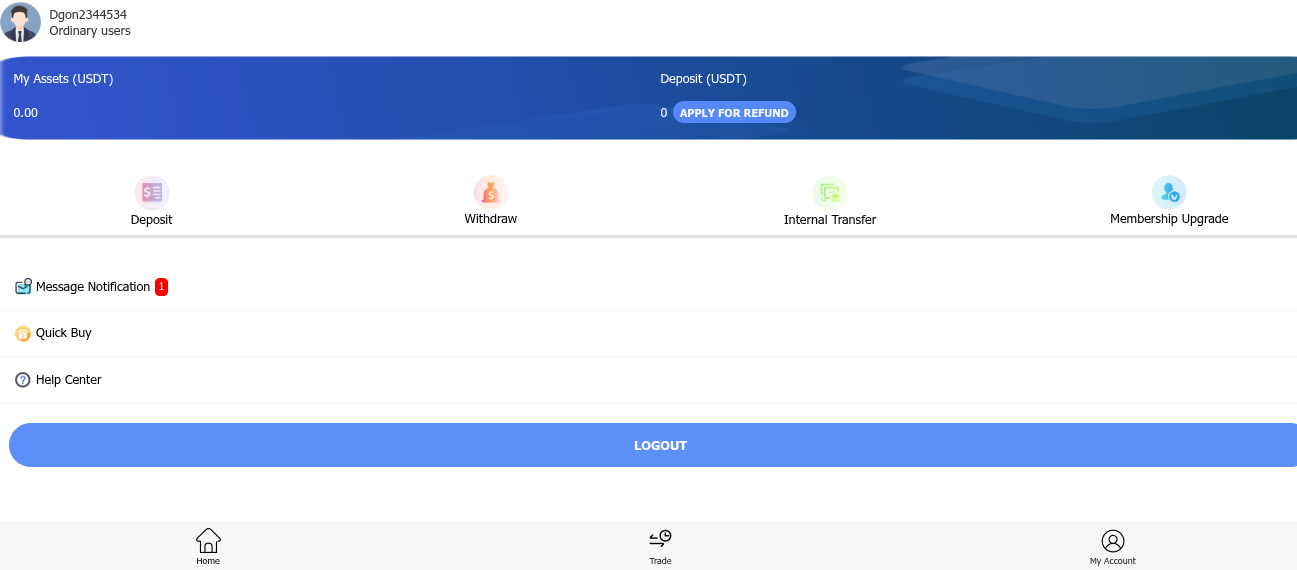Open the Trade tab icon
Image resolution: width=1297 pixels, height=570 pixels.
(x=660, y=540)
